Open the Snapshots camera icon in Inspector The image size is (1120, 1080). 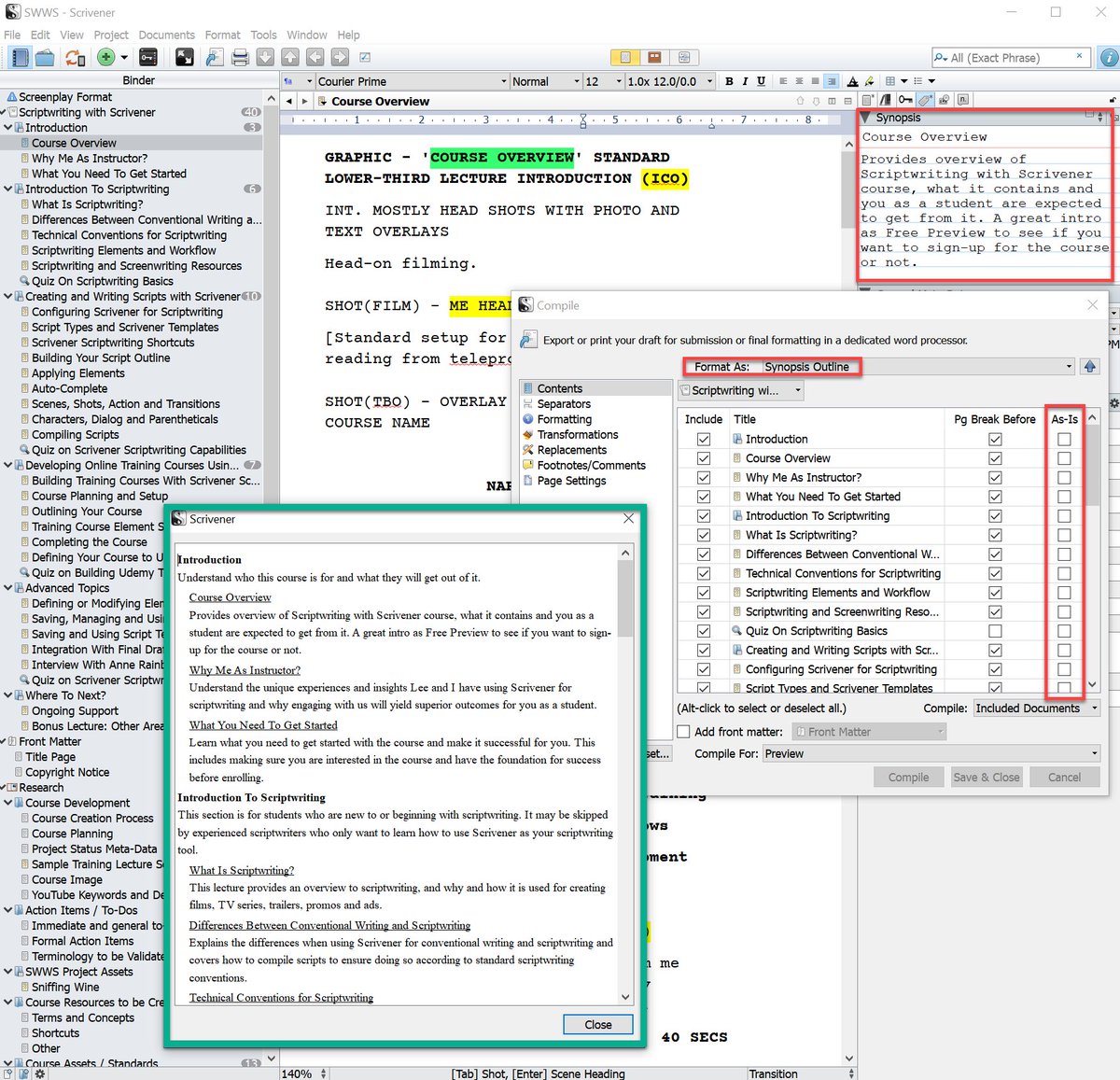944,99
